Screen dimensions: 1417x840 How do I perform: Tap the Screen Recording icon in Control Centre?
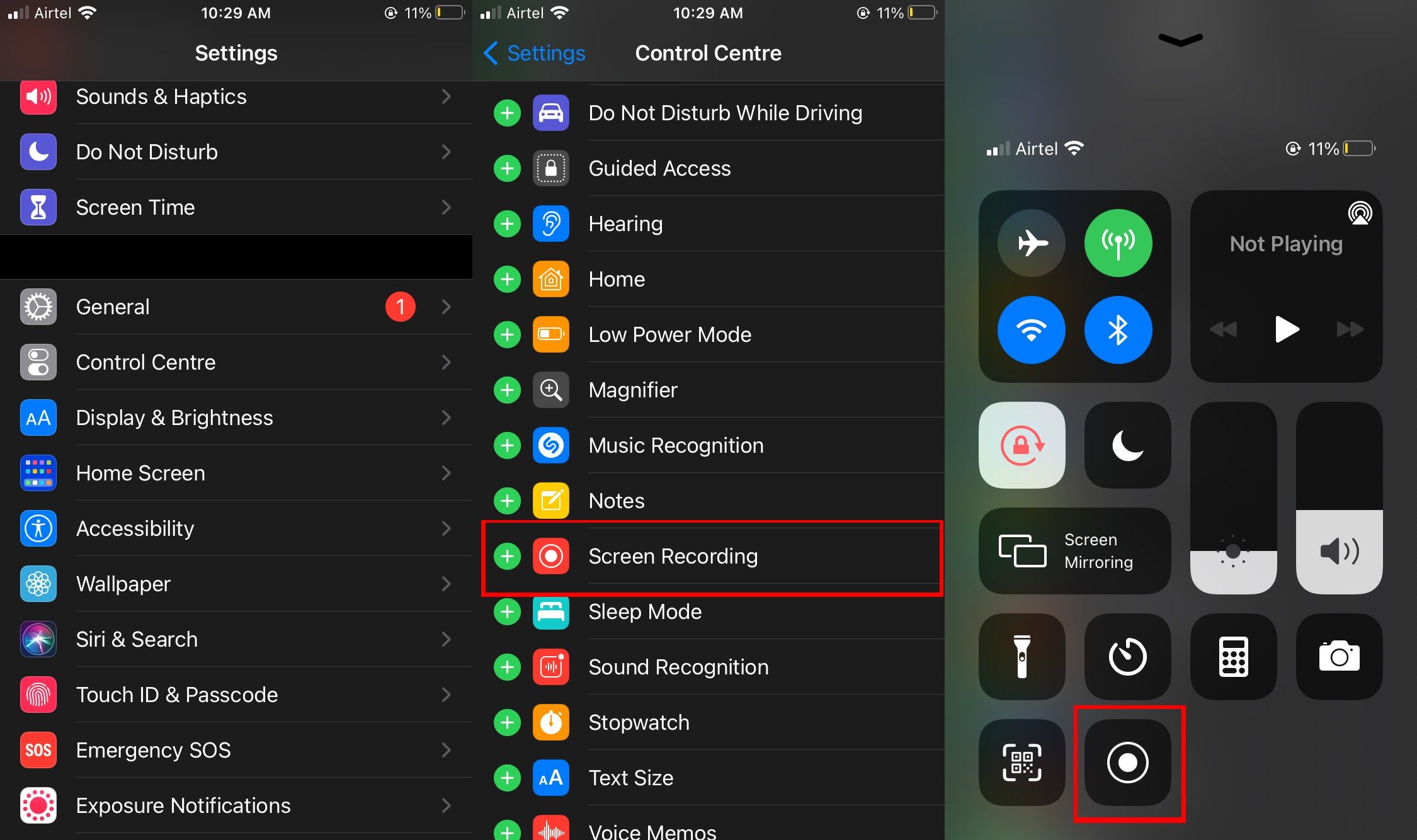[1128, 761]
